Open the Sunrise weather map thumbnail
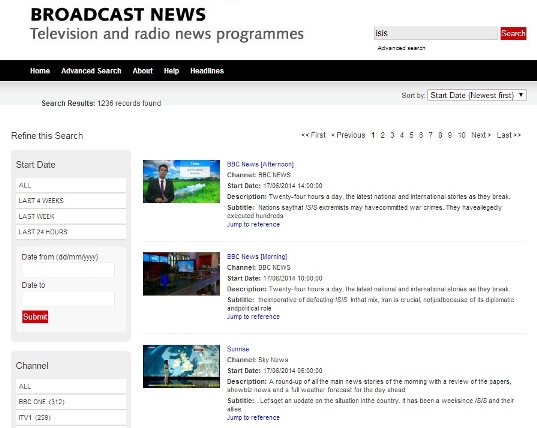This screenshot has width=537, height=428. tap(182, 366)
